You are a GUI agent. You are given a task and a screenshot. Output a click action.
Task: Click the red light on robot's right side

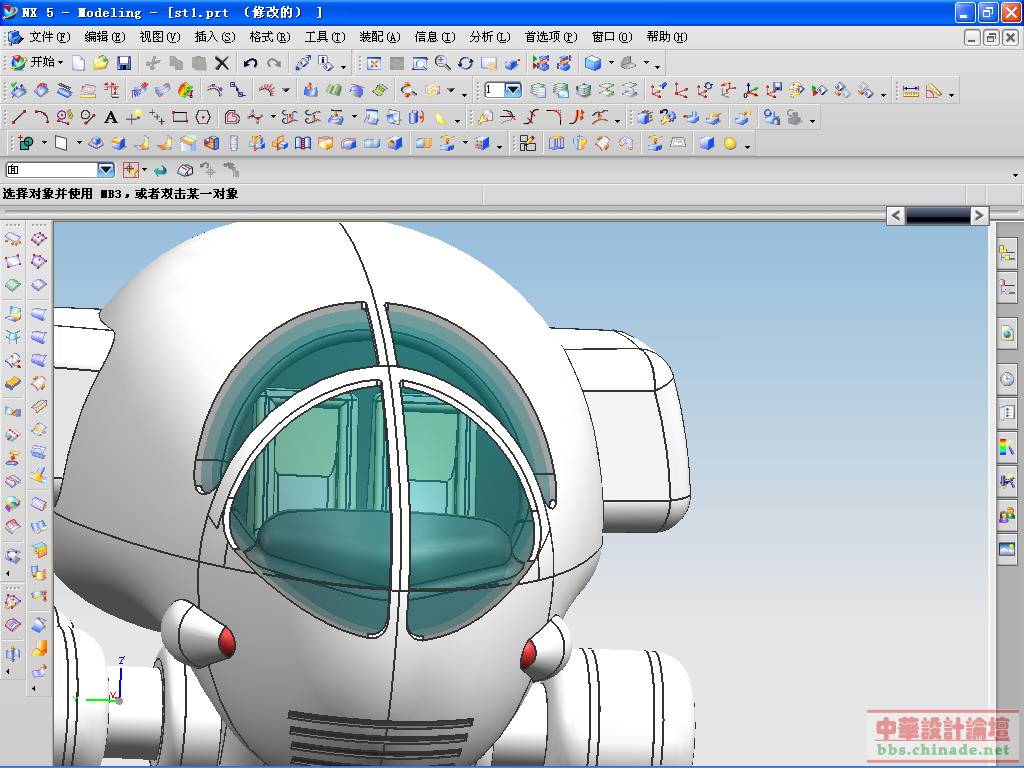tap(528, 656)
